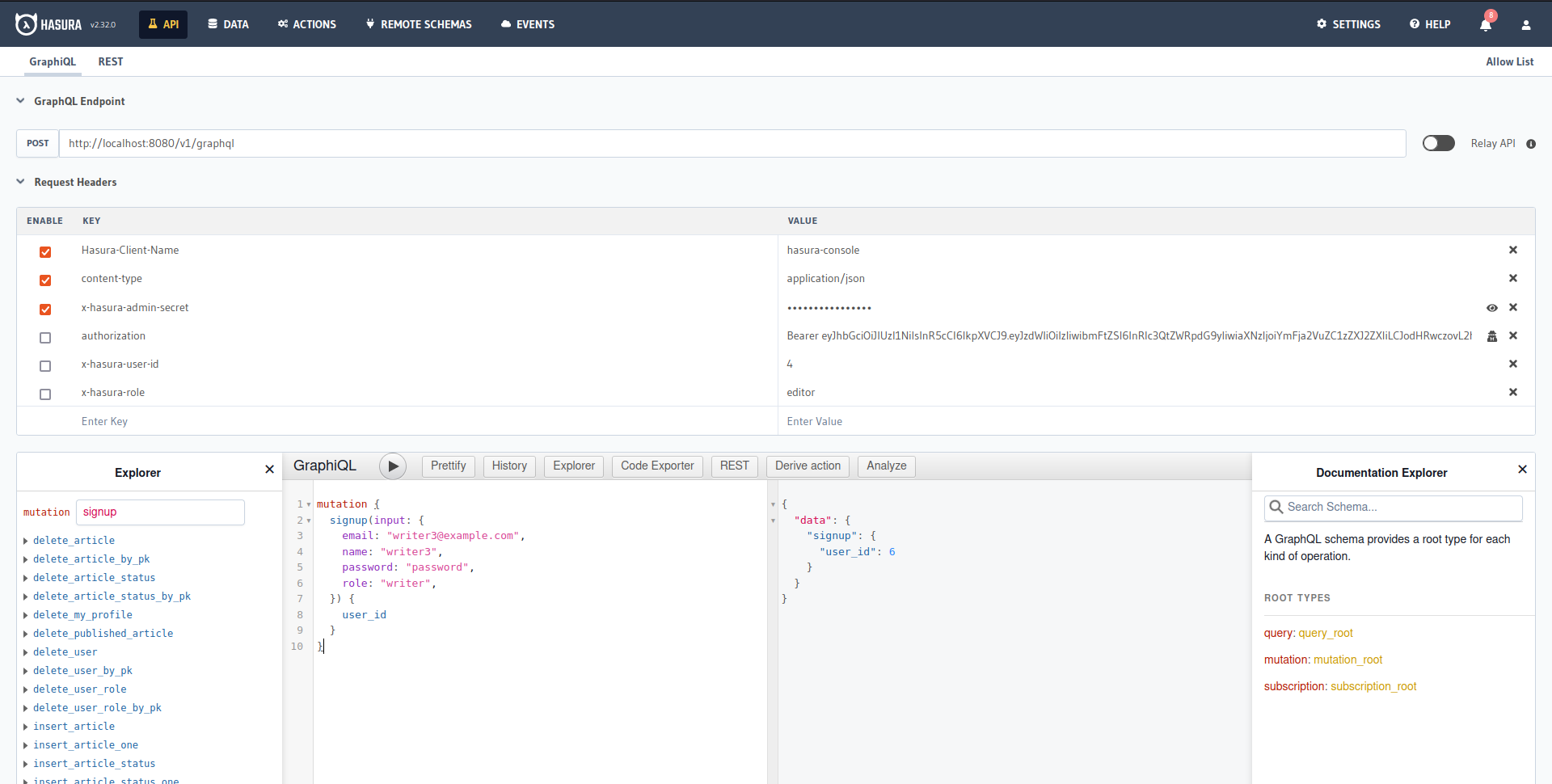Disable the content-type header checkbox
This screenshot has width=1552, height=784.
(45, 280)
